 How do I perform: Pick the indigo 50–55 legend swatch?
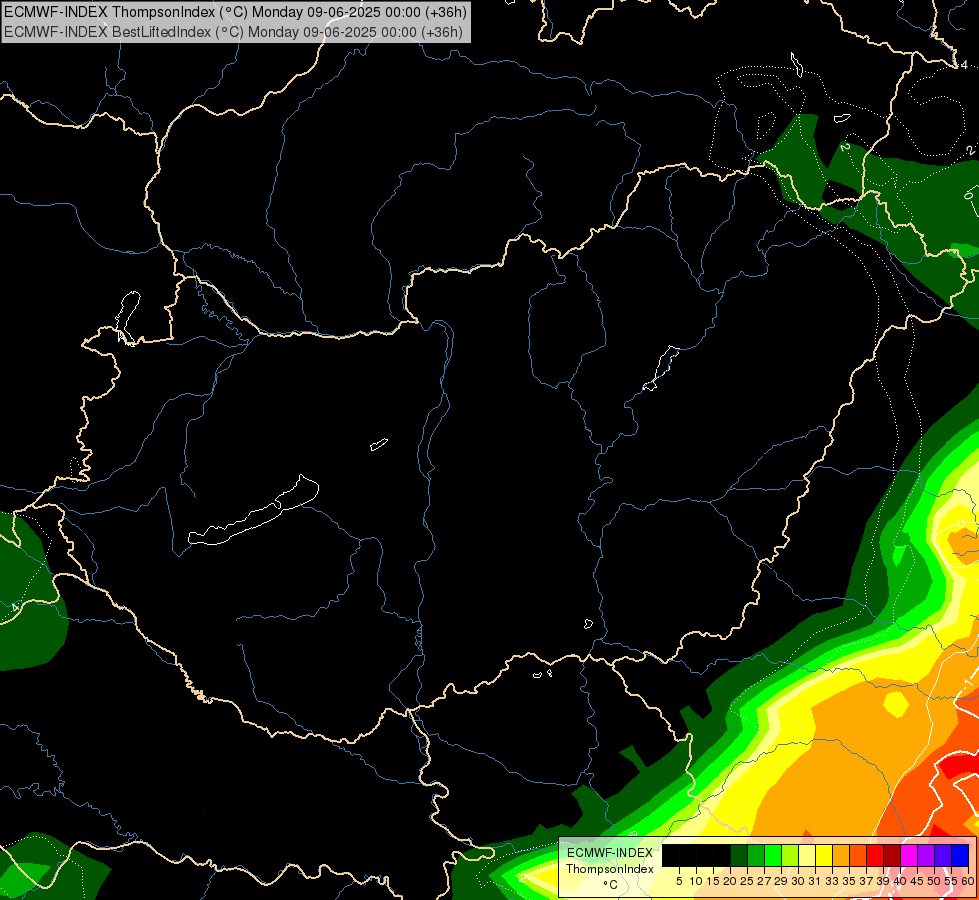[943, 855]
